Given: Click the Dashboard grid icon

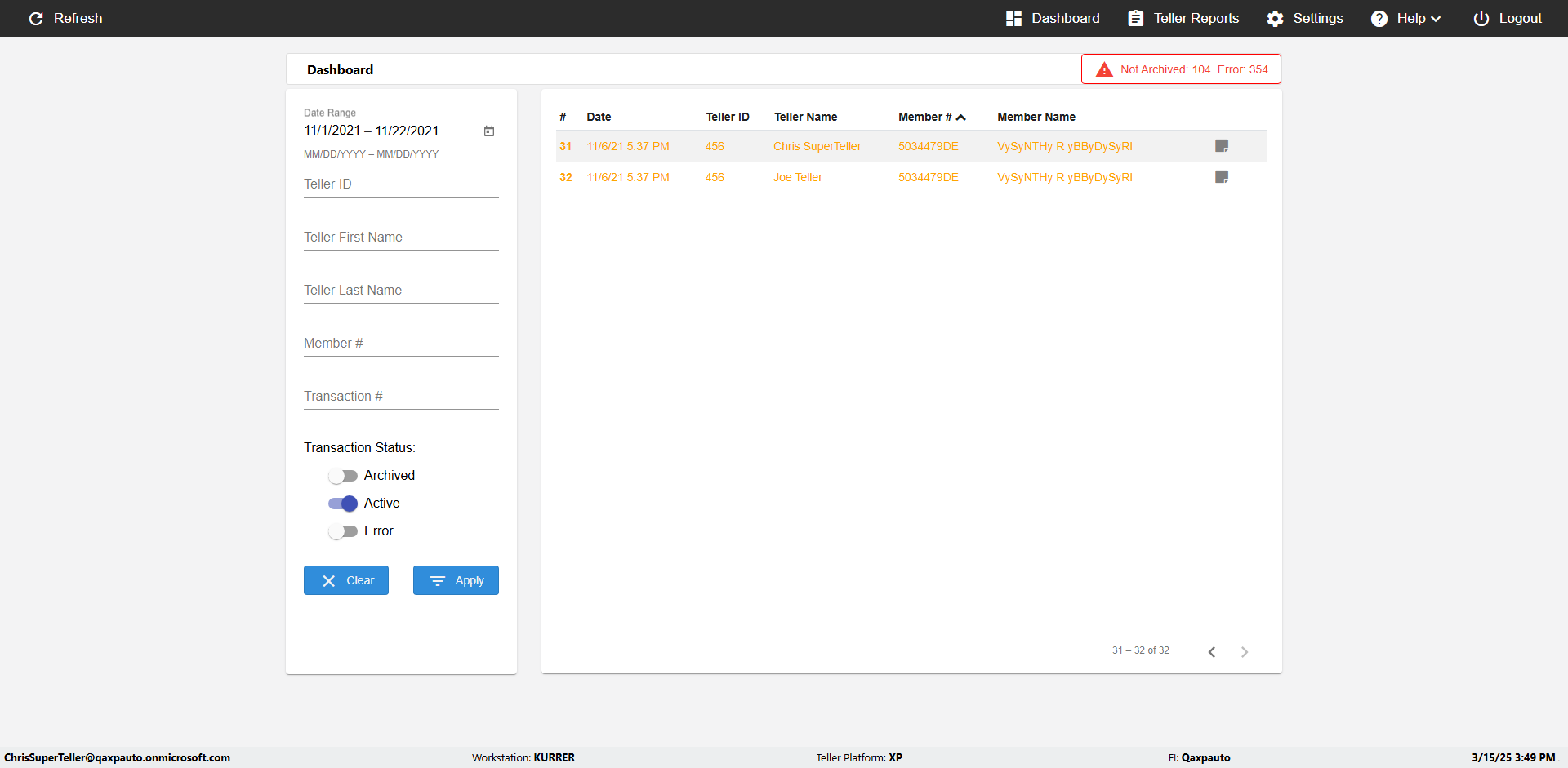Looking at the screenshot, I should [1013, 18].
